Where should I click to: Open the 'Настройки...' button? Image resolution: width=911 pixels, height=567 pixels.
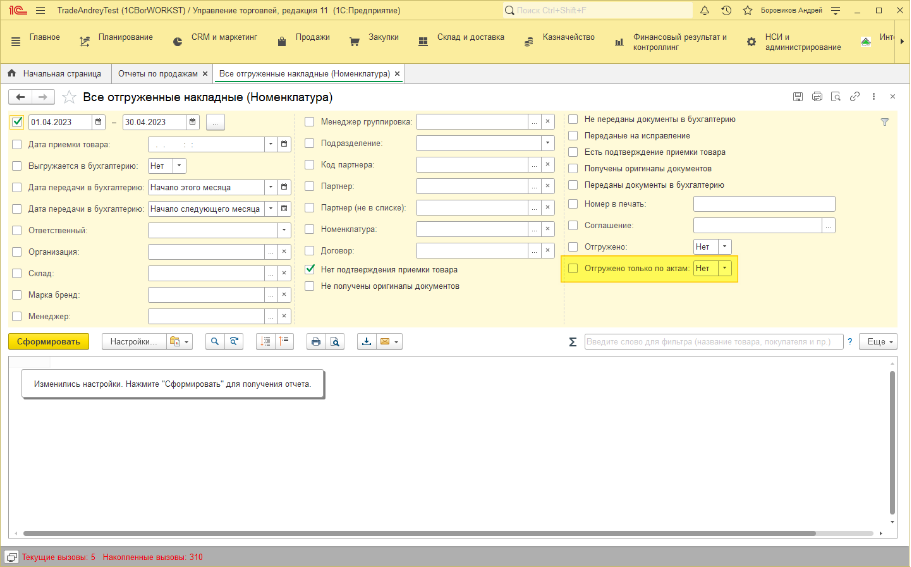point(134,341)
